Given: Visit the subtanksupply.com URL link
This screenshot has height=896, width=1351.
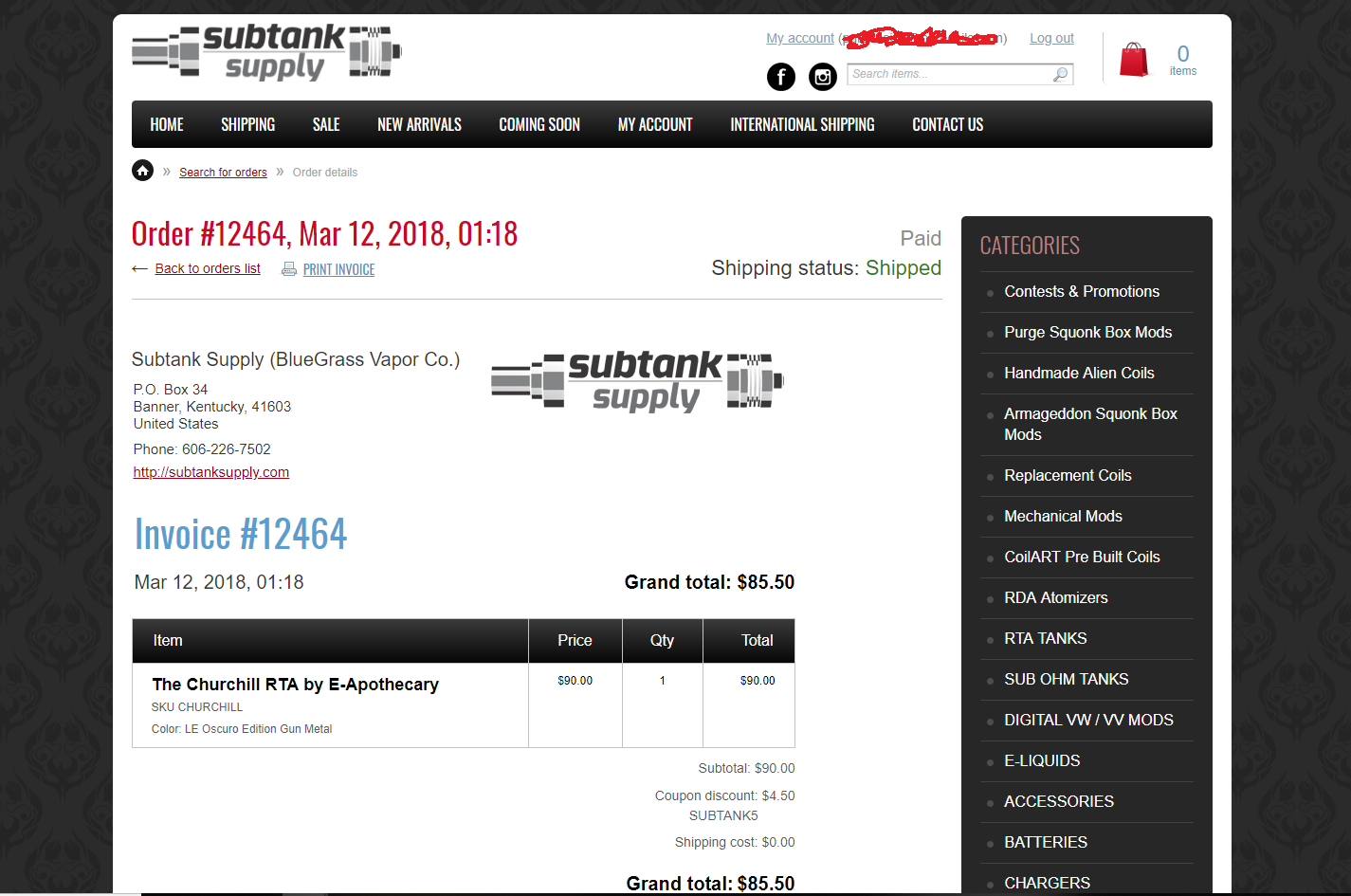Looking at the screenshot, I should (x=210, y=472).
